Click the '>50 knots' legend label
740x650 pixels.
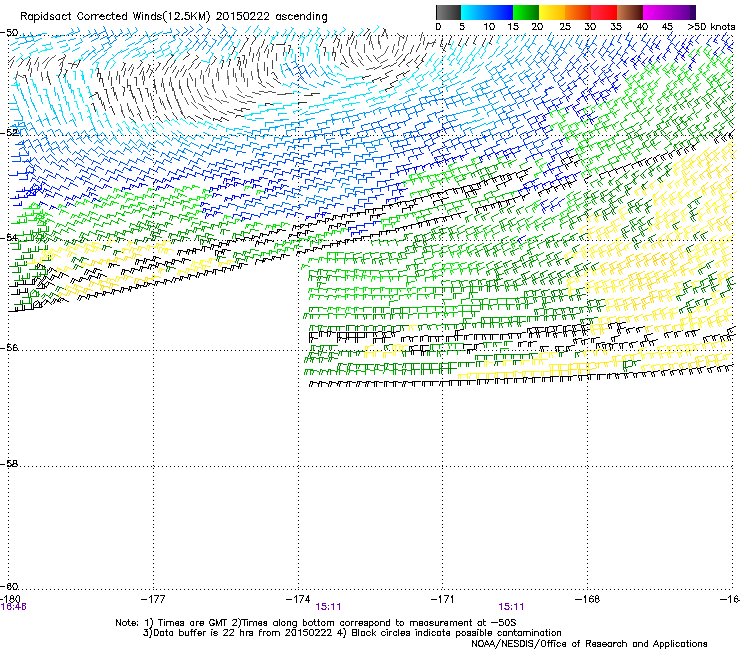[x=711, y=27]
